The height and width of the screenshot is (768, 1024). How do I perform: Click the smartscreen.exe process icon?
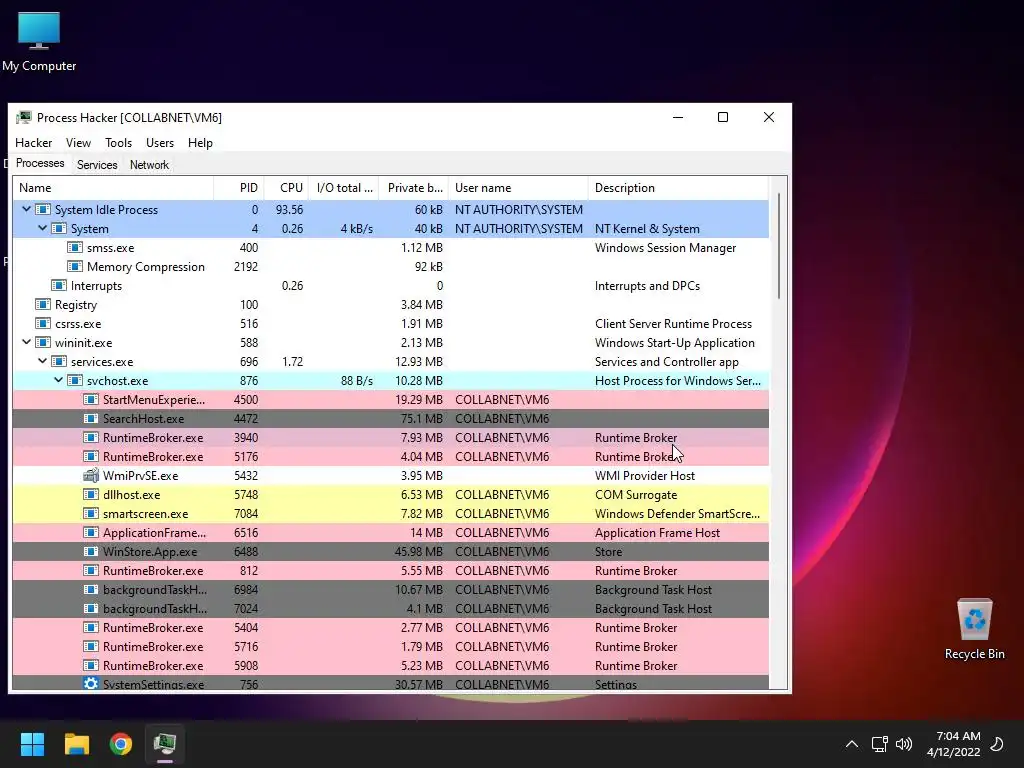coord(91,513)
